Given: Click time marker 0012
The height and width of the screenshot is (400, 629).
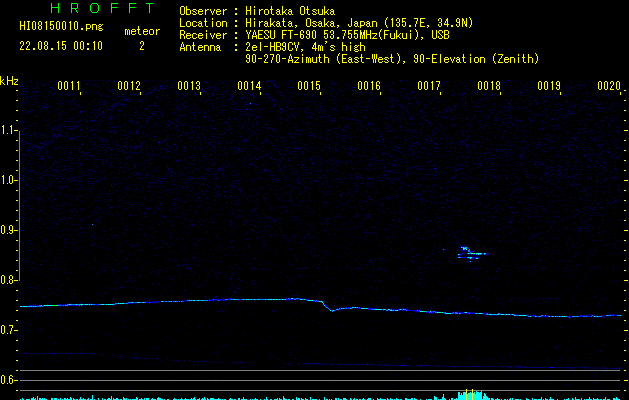Looking at the screenshot, I should tap(129, 86).
